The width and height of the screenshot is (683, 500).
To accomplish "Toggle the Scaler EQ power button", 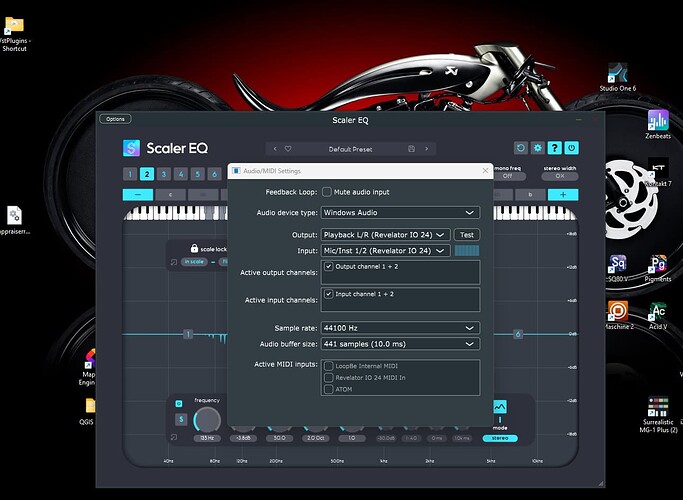I will pos(571,148).
